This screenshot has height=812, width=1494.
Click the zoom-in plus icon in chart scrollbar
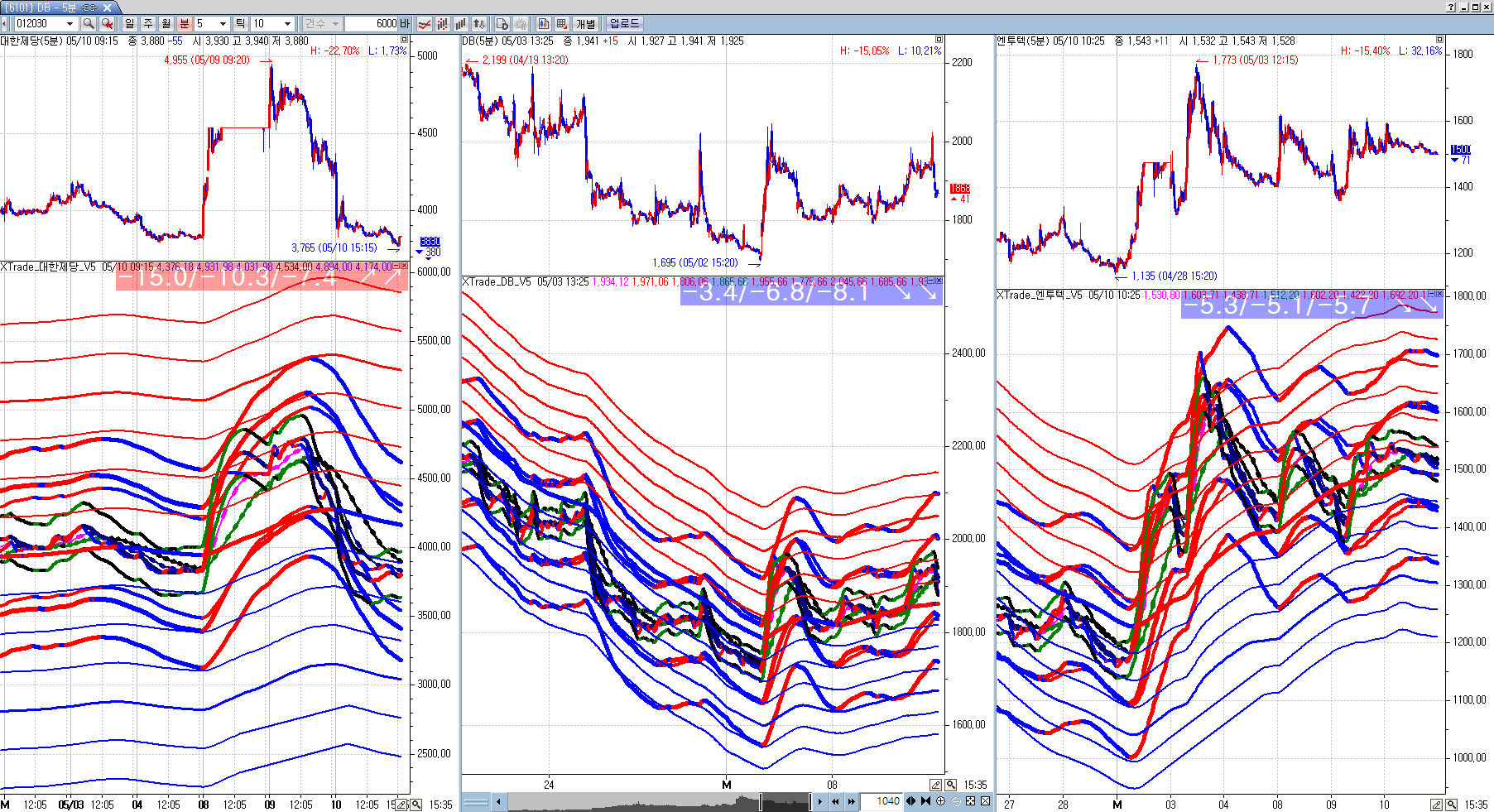[940, 800]
